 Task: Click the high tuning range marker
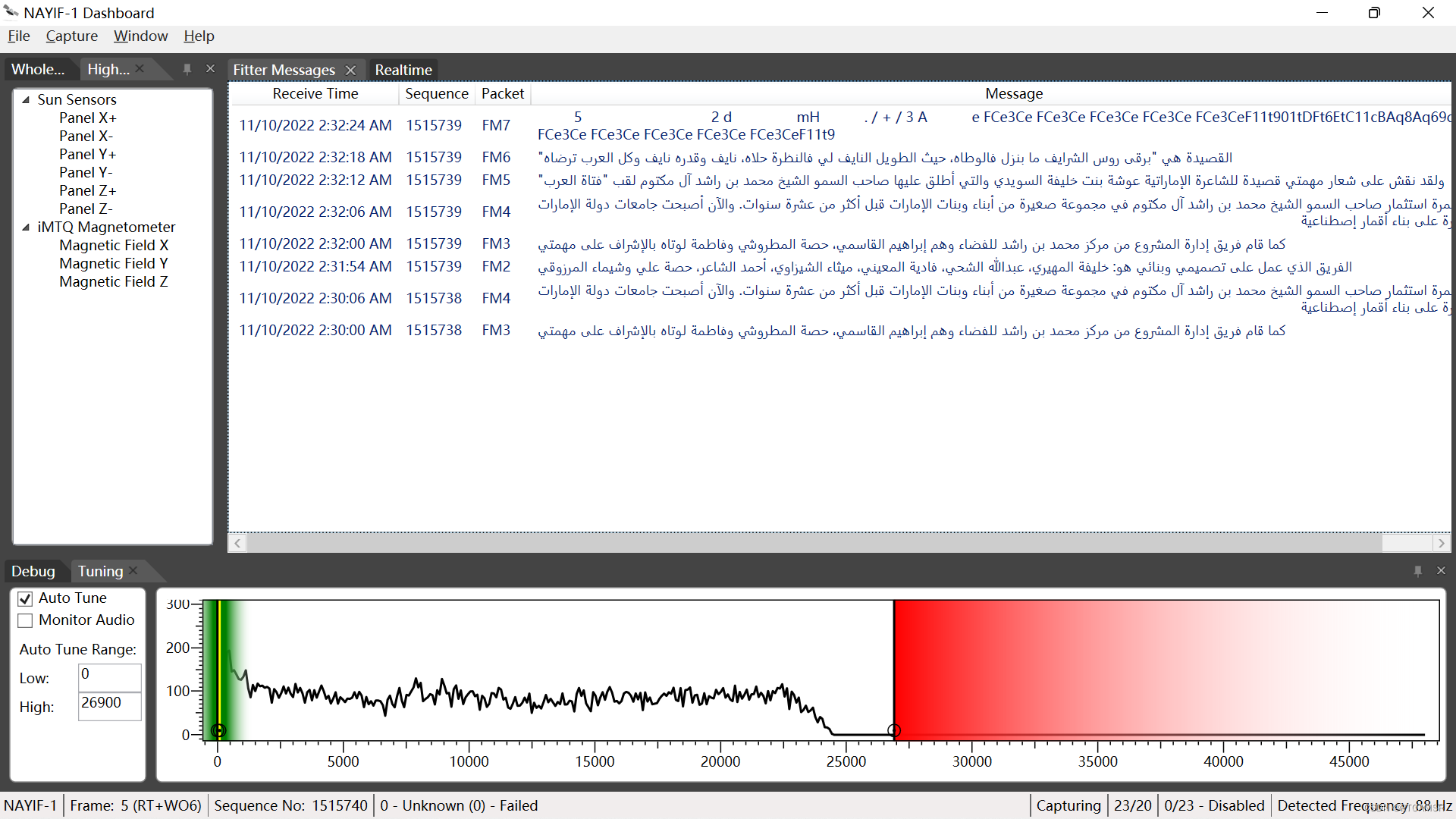click(894, 730)
